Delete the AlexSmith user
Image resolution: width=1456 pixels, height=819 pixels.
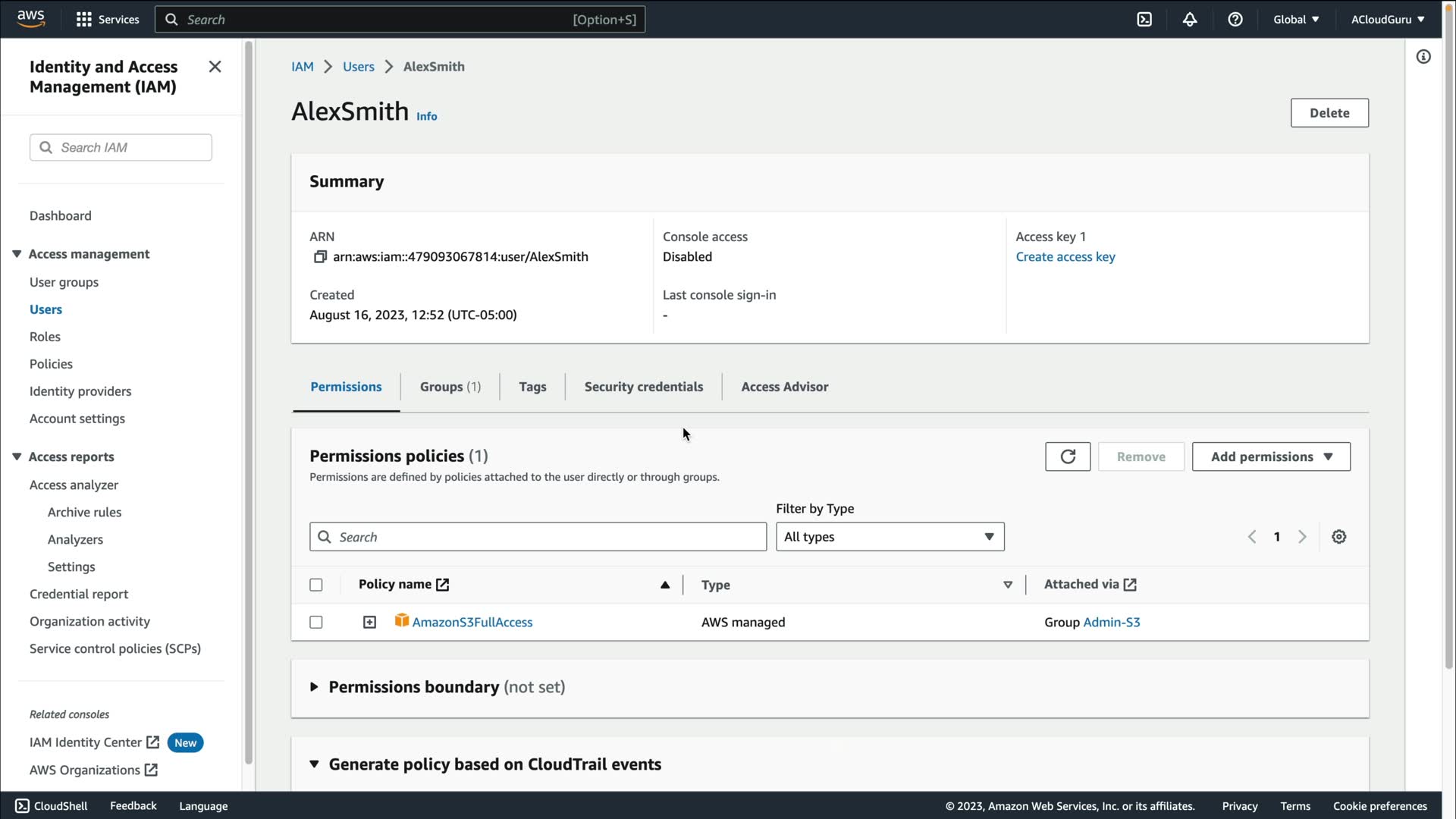tap(1329, 113)
